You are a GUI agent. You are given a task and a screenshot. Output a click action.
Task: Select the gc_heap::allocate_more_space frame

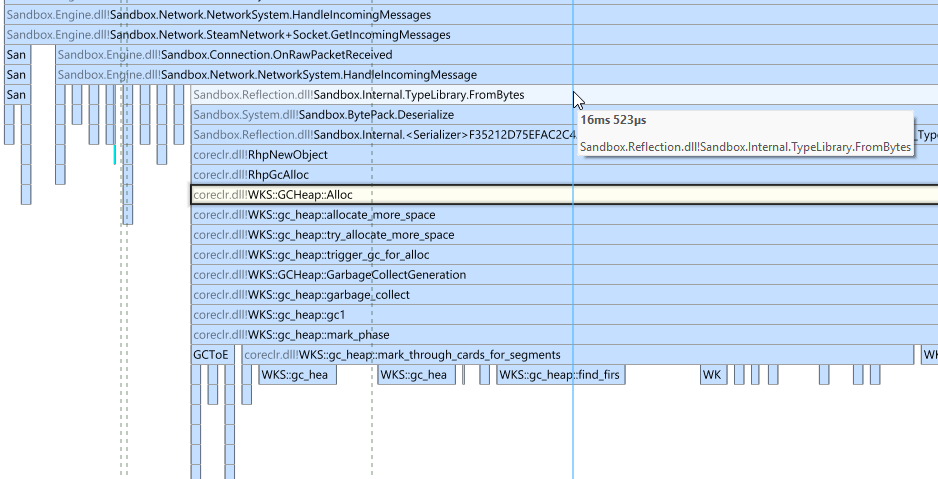564,215
